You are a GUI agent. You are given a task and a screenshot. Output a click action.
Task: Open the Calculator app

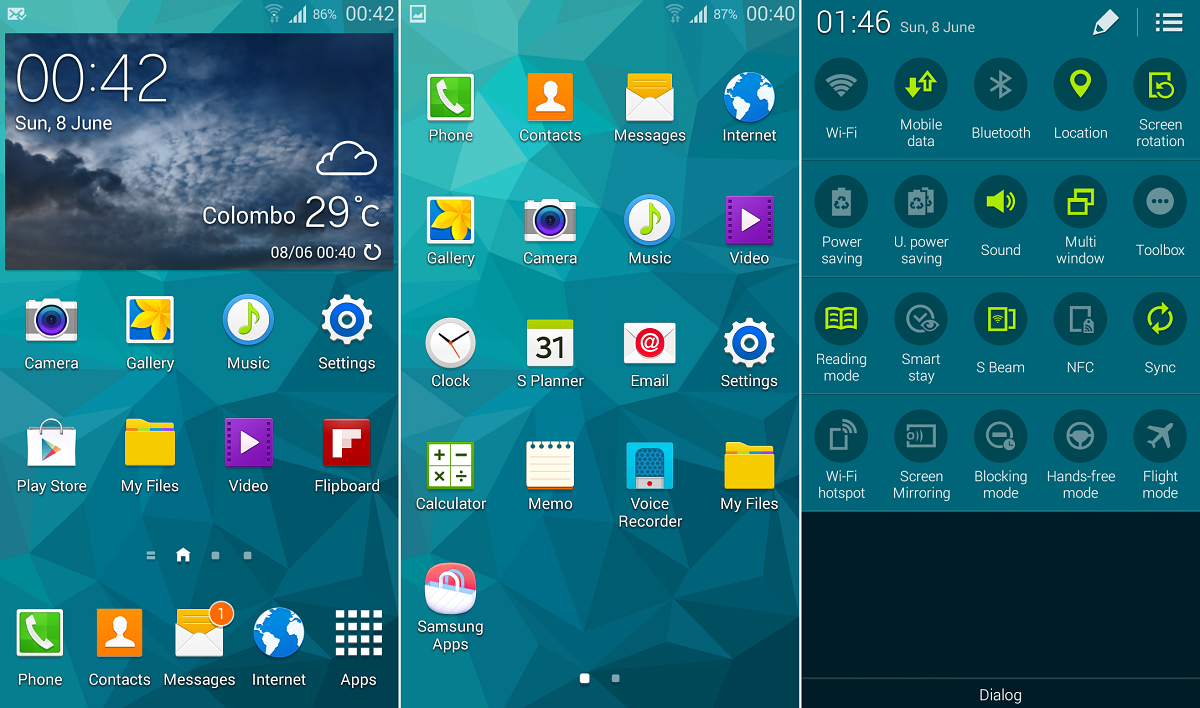[x=450, y=465]
